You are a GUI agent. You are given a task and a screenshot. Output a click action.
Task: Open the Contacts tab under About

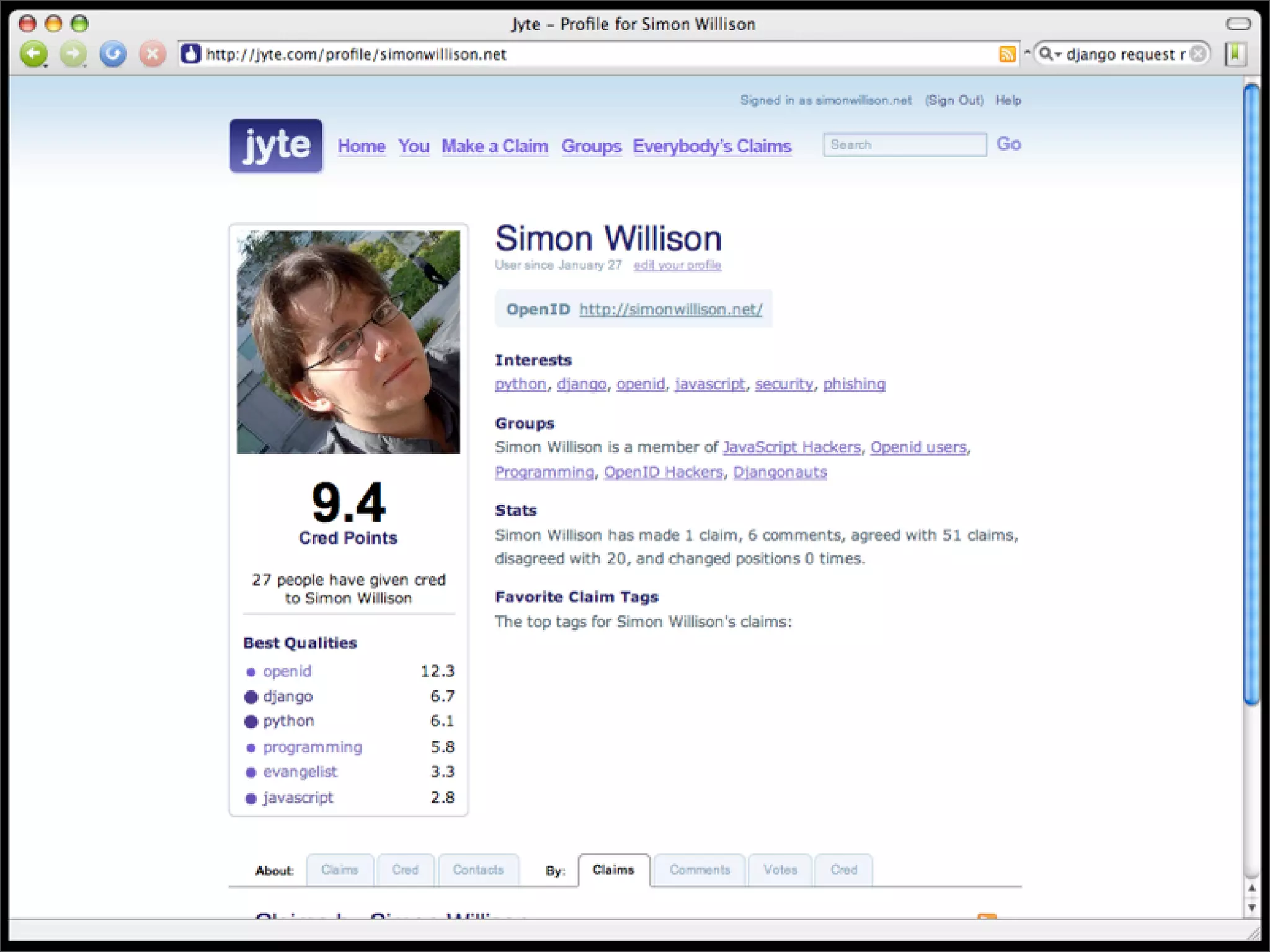(x=477, y=870)
